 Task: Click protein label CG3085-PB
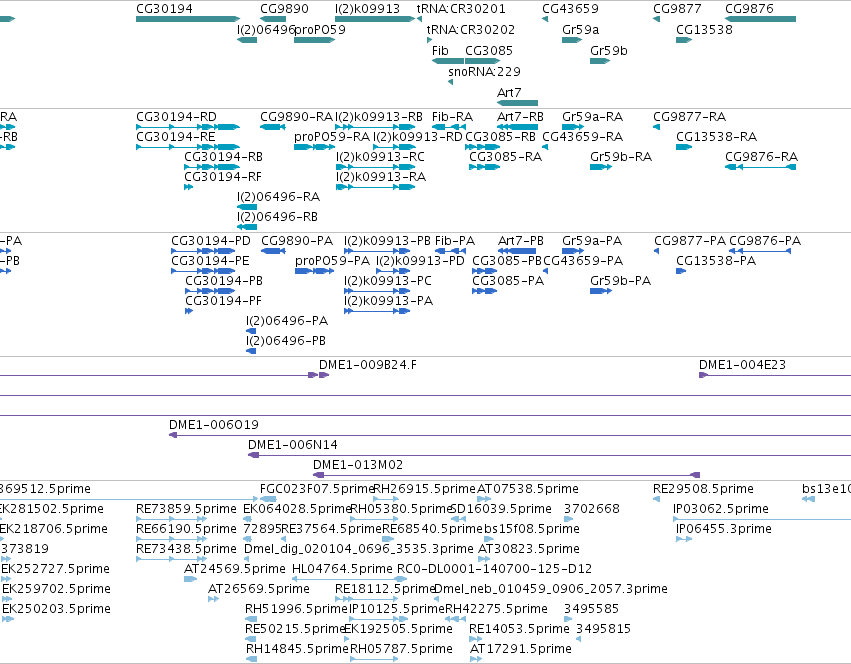[507, 261]
